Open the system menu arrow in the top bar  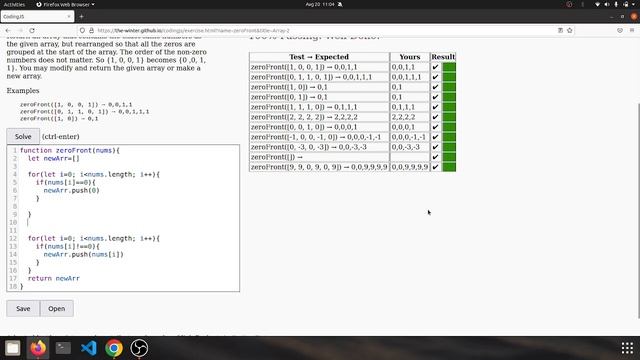coord(634,4)
